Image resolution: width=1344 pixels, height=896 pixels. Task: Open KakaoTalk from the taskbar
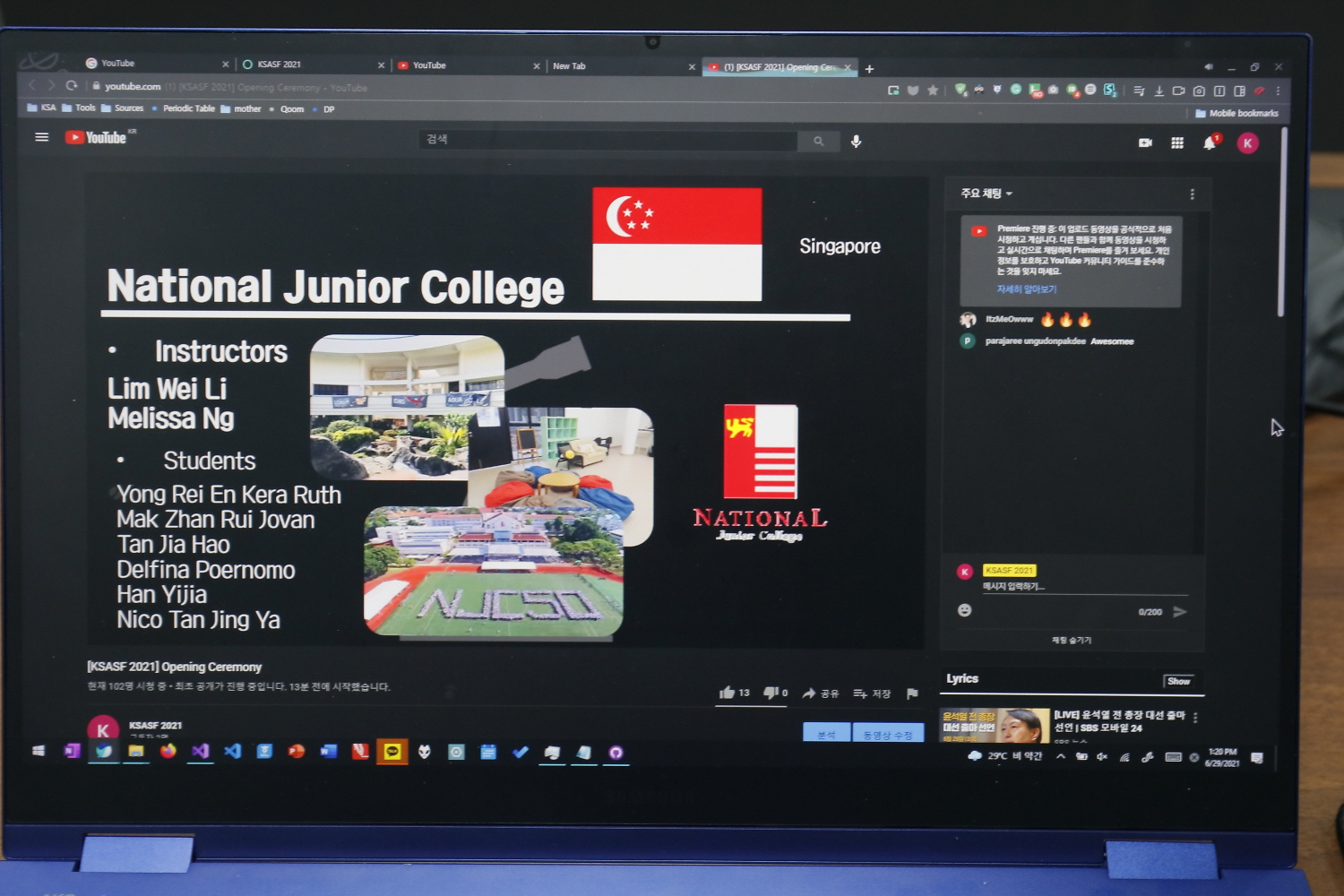pos(392,752)
